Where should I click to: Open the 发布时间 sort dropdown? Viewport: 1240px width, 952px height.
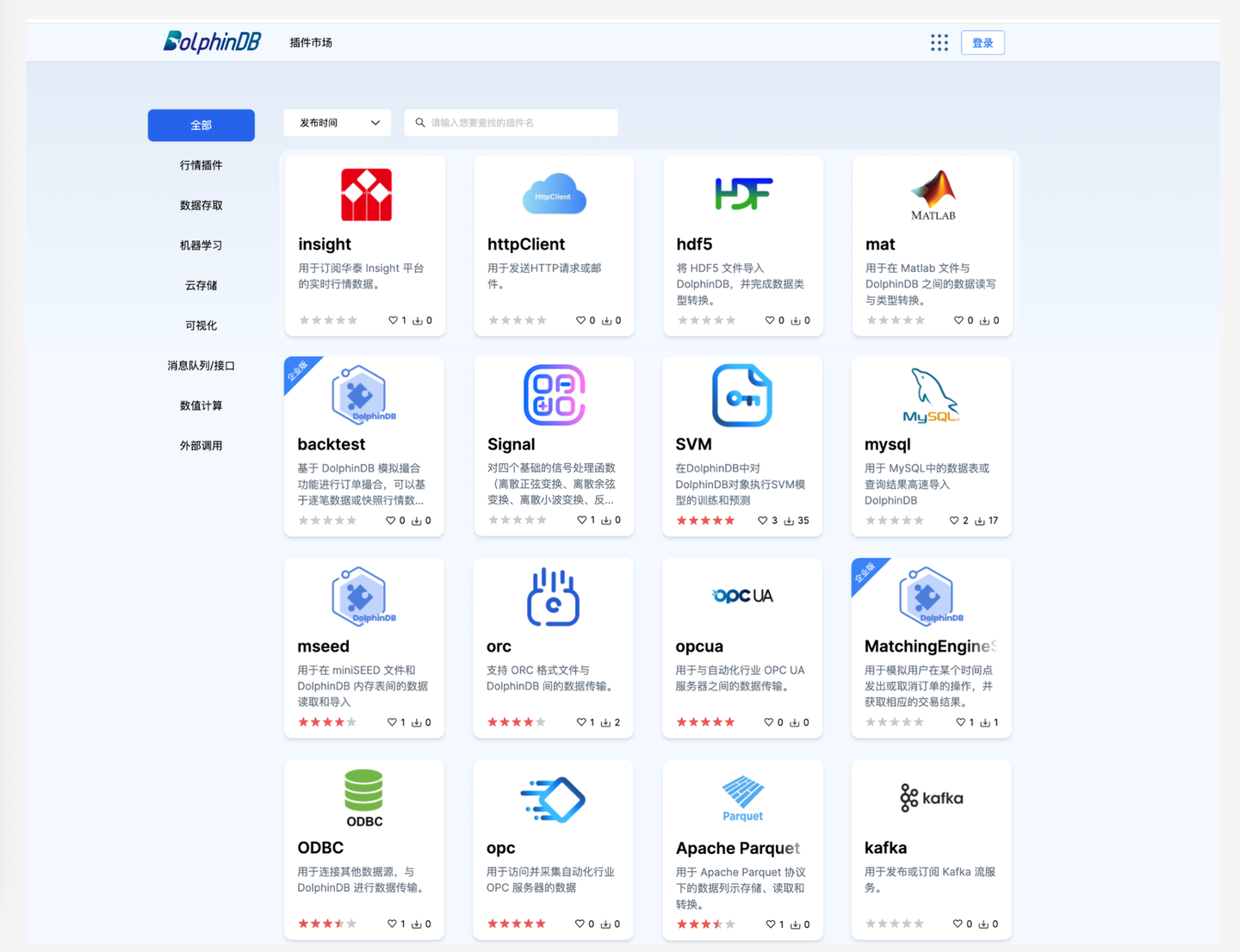(x=337, y=122)
